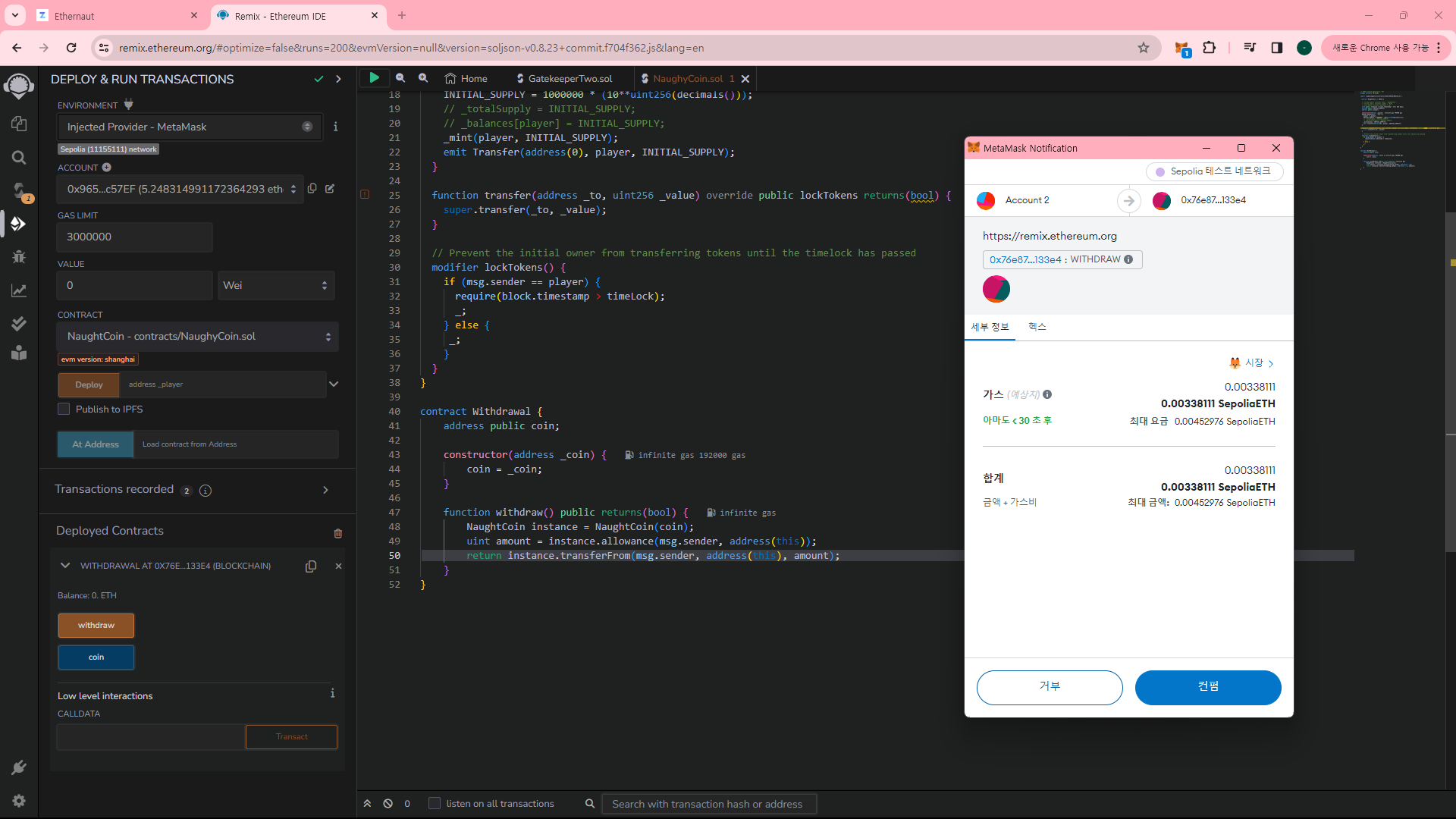Copy the Withdrawal contract address
Screen dimensions: 1456x819
tap(311, 566)
